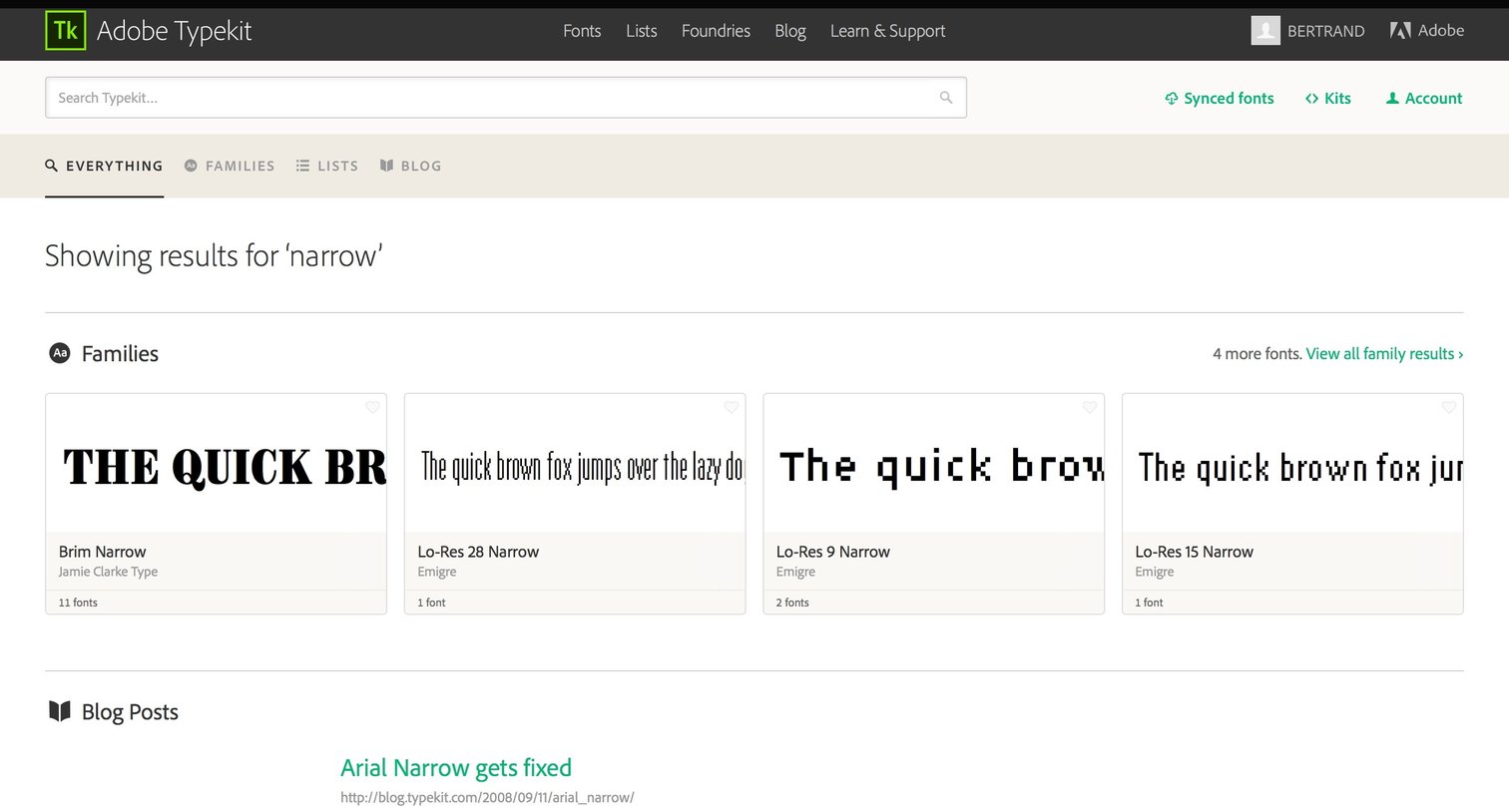
Task: Click the Brim Narrow family name
Action: [x=102, y=552]
